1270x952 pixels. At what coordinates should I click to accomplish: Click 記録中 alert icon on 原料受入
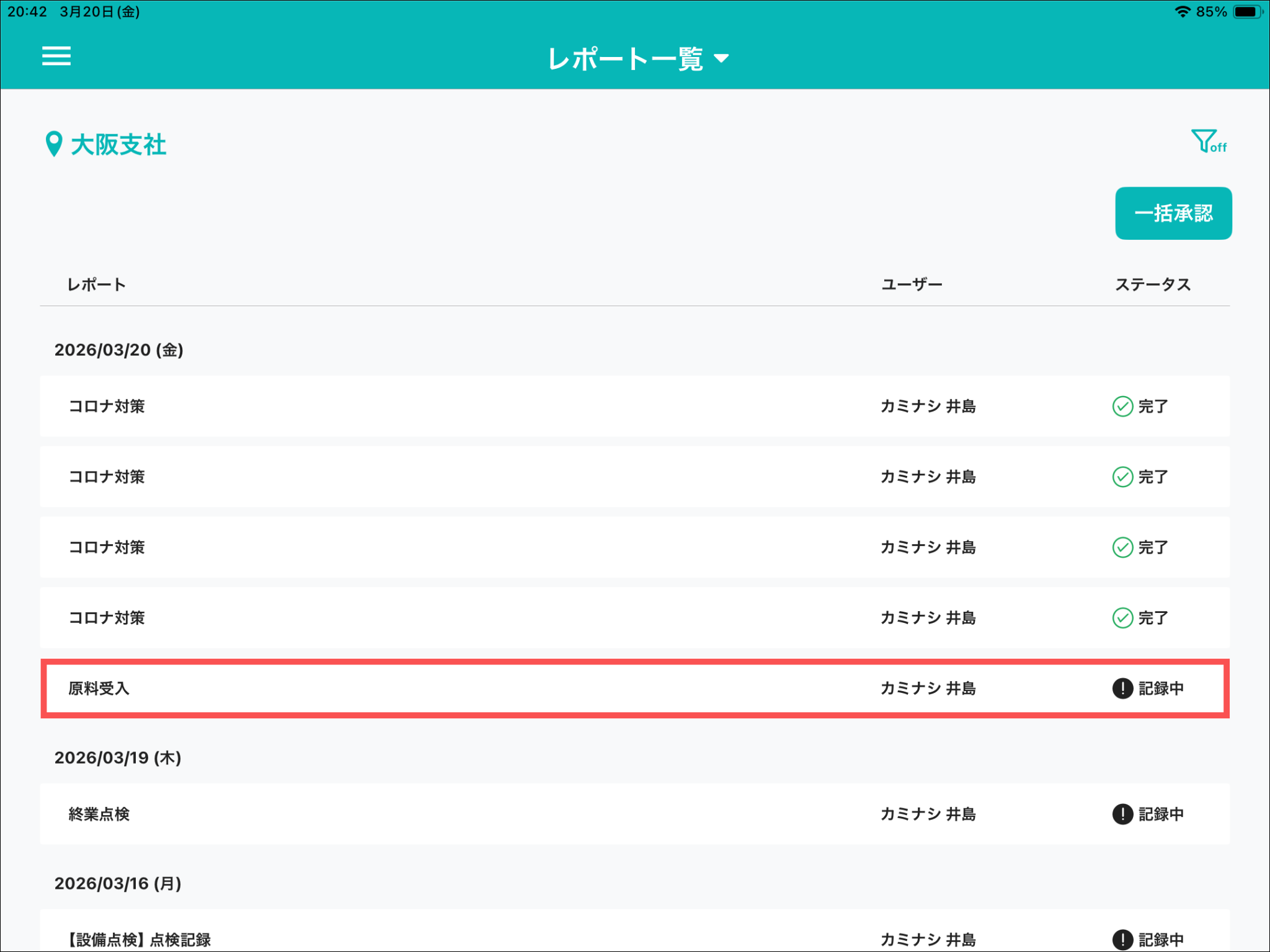[1122, 689]
